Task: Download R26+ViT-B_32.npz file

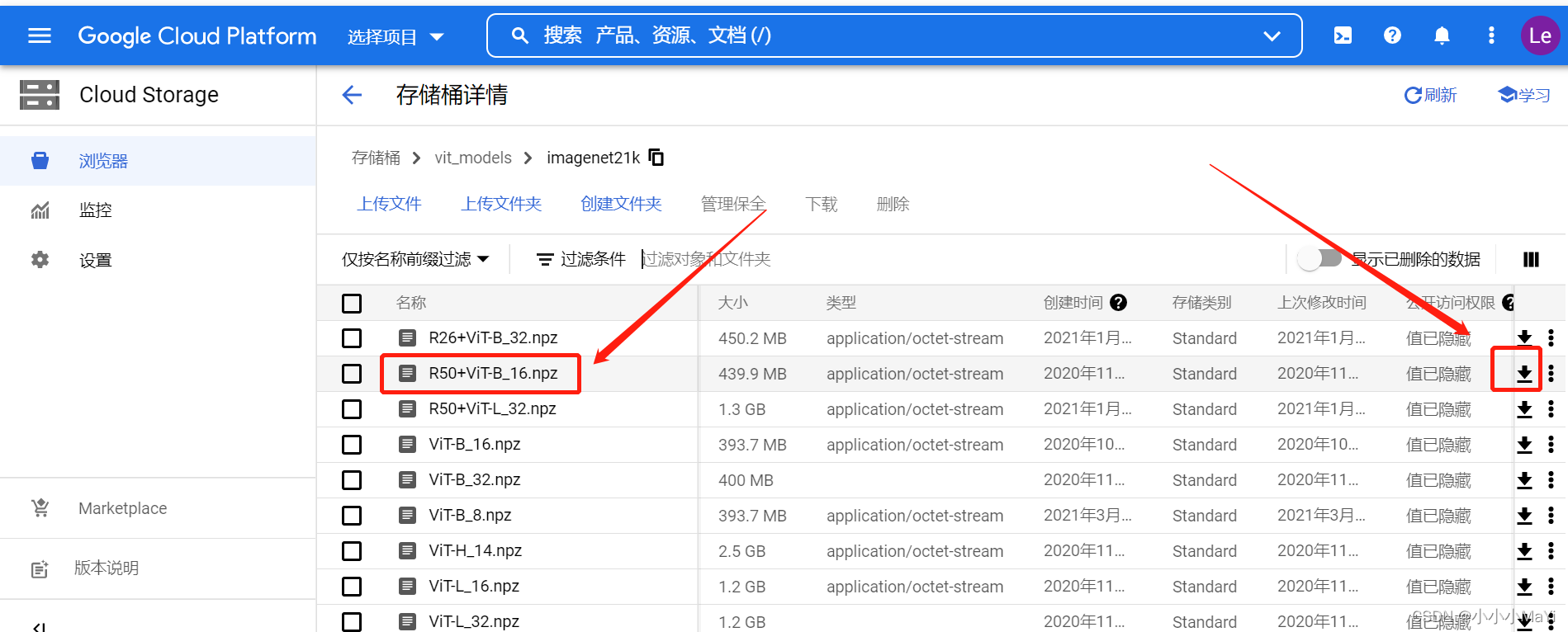Action: pyautogui.click(x=1525, y=338)
